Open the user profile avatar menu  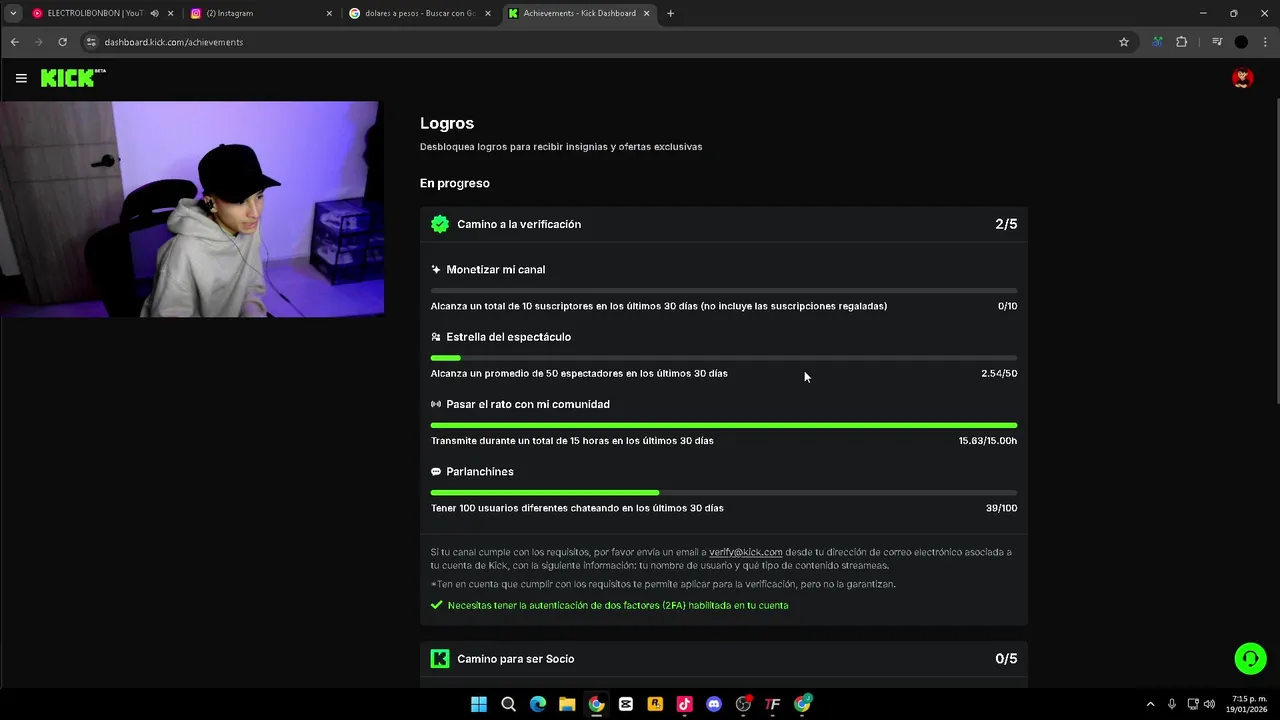pos(1242,78)
